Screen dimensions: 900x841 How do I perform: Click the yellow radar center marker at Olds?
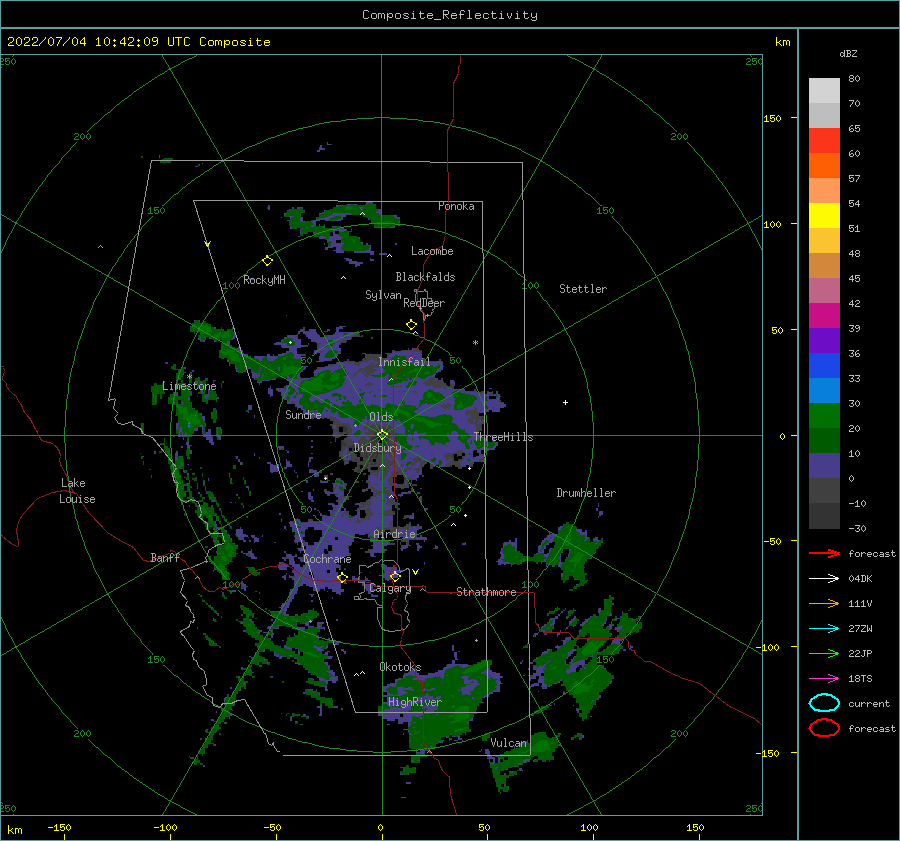click(x=382, y=435)
